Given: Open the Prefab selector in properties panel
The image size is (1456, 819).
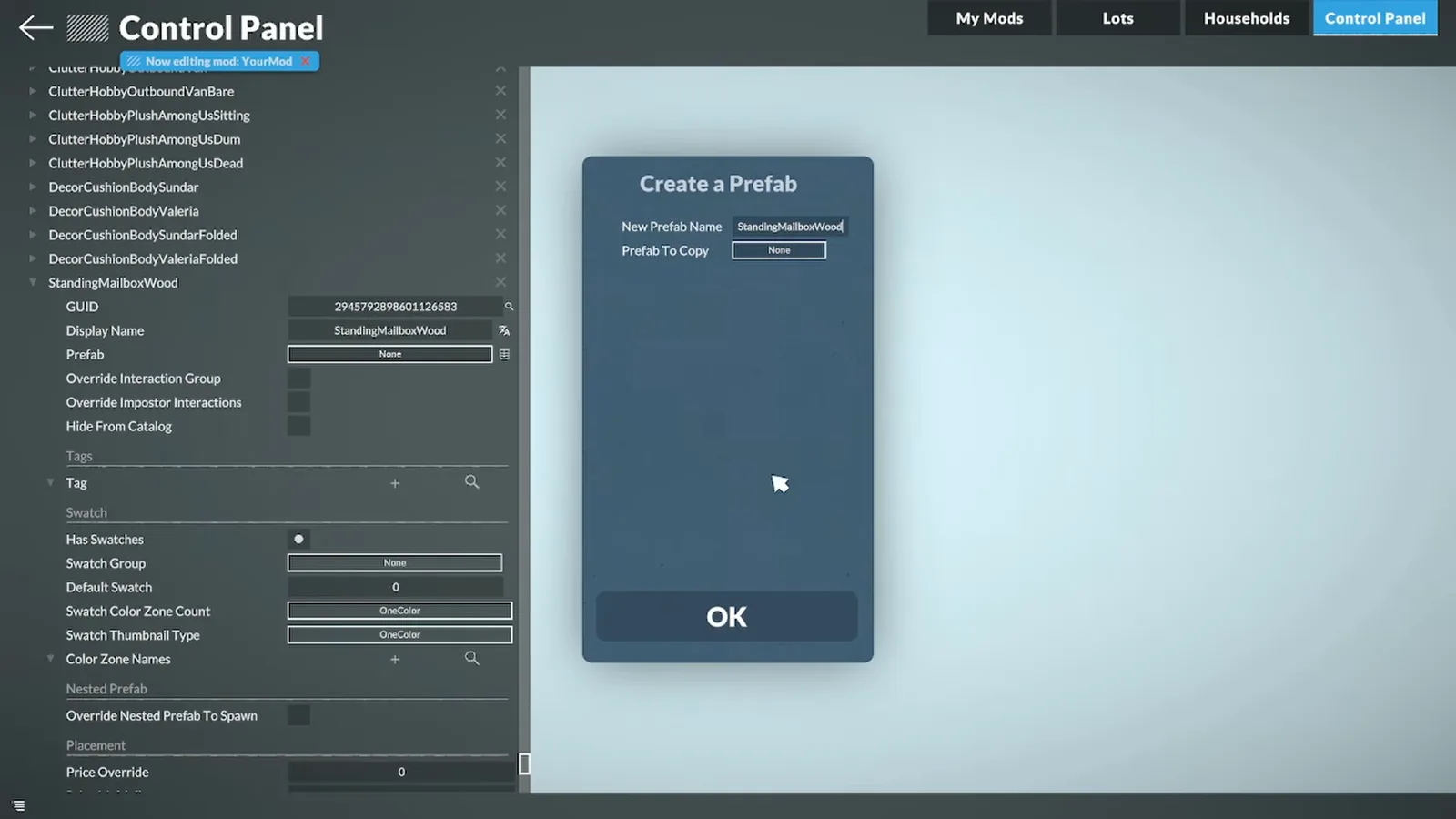Looking at the screenshot, I should [x=389, y=354].
